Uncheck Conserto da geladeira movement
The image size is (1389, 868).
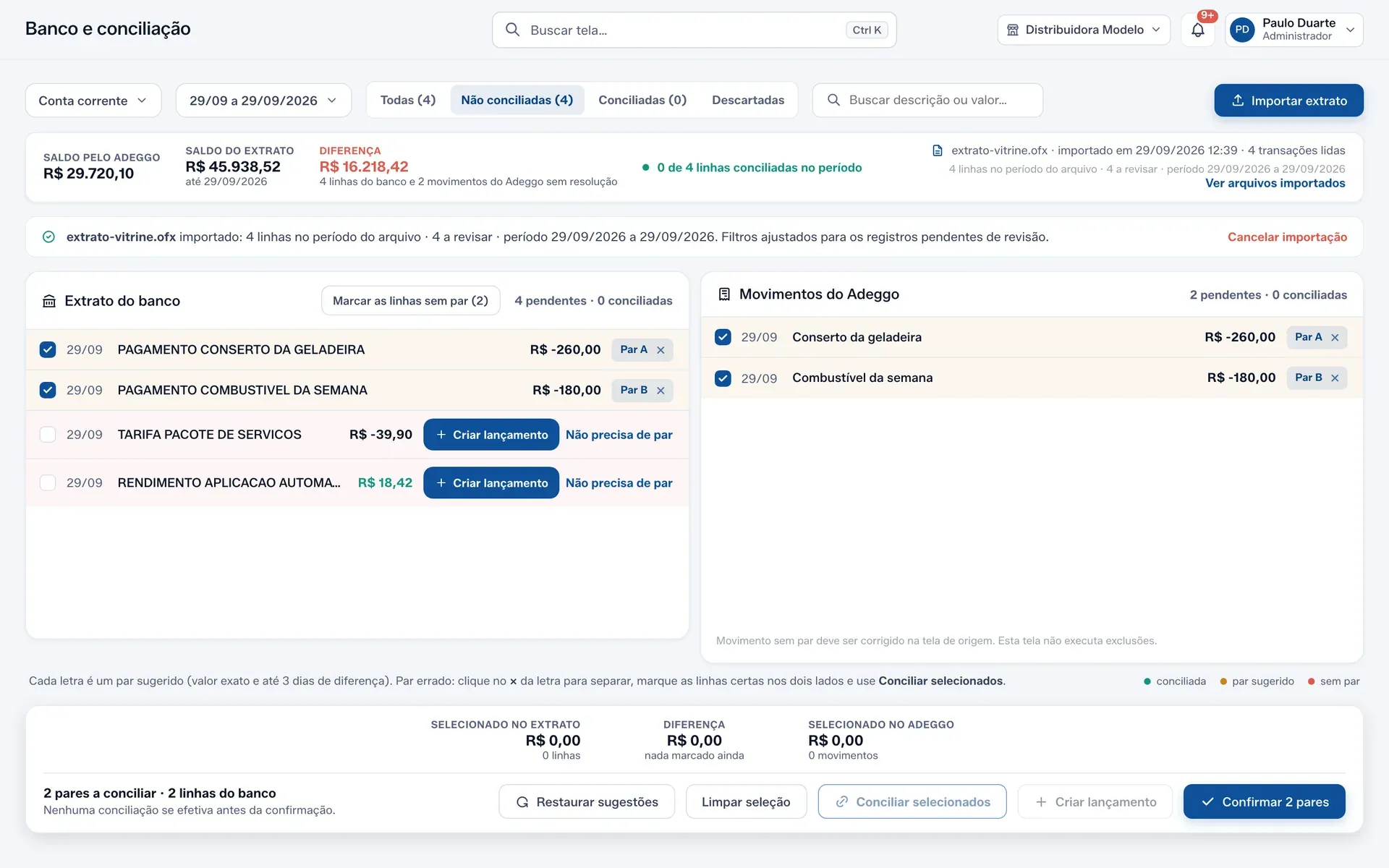723,338
